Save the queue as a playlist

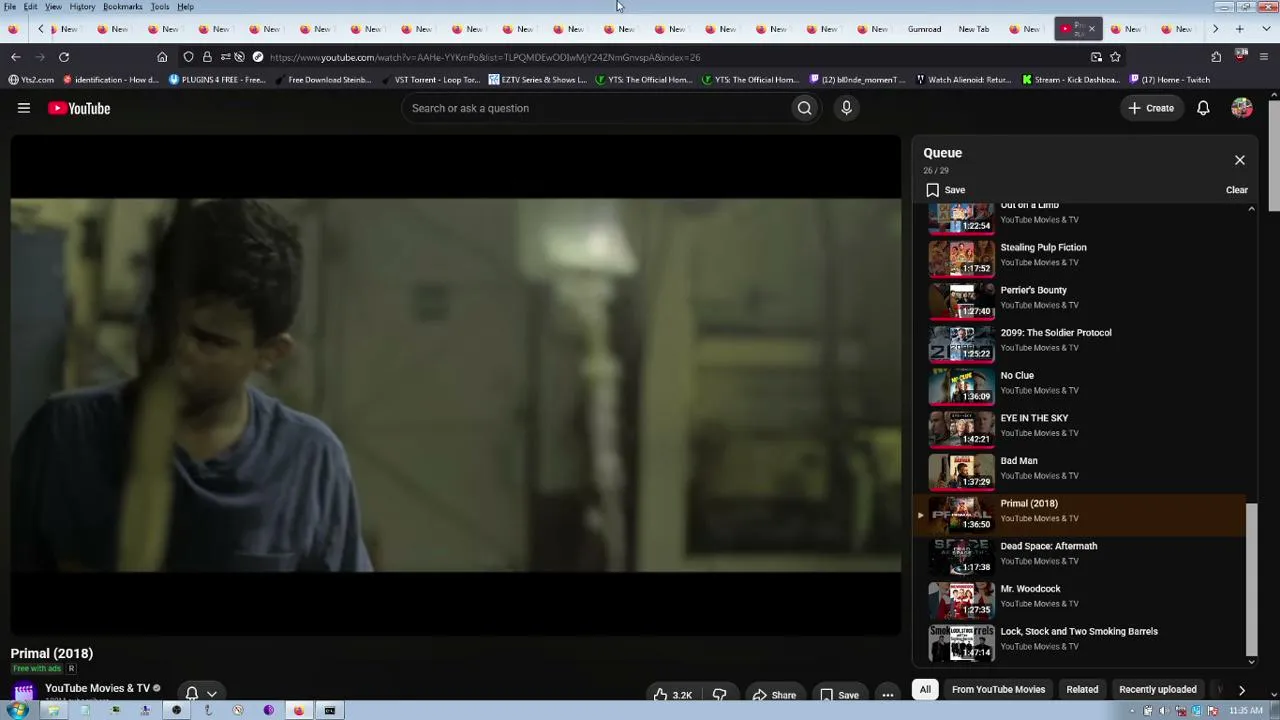tap(945, 190)
